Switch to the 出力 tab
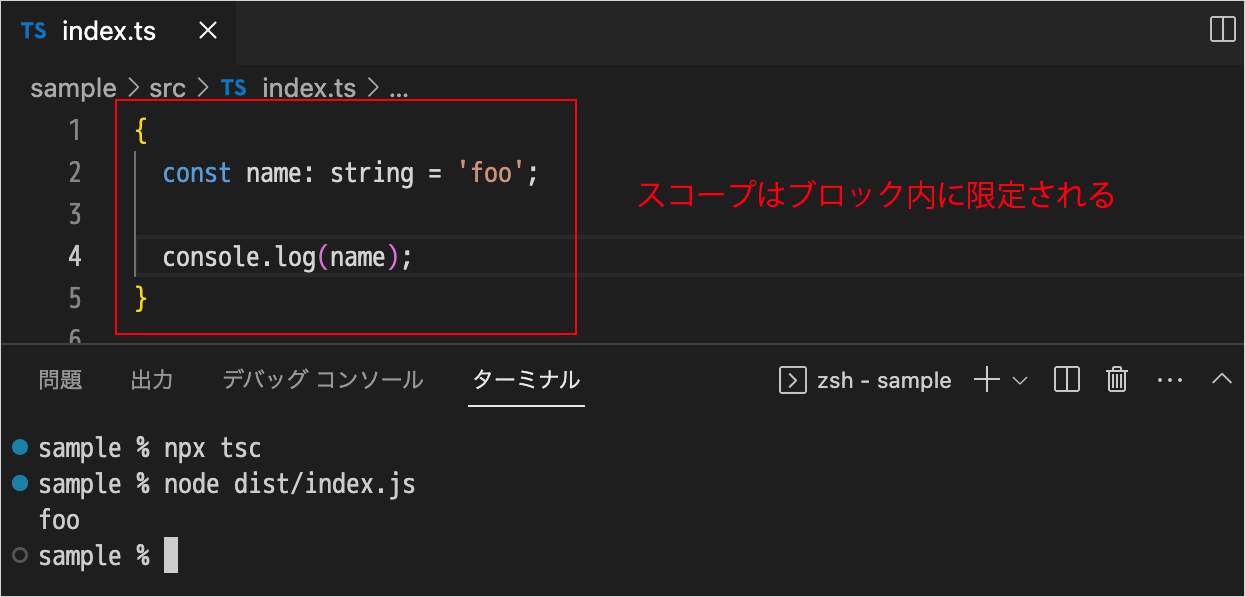1245x597 pixels. point(152,380)
